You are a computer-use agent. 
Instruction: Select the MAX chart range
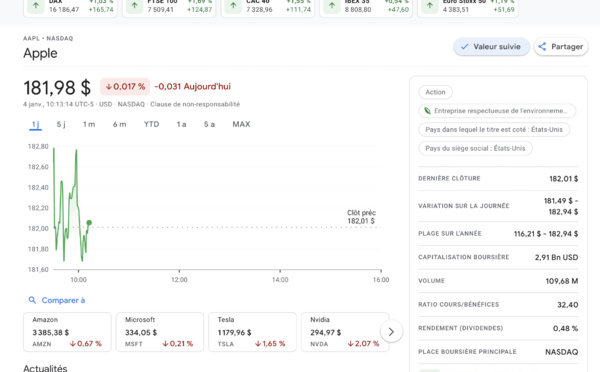coord(241,124)
